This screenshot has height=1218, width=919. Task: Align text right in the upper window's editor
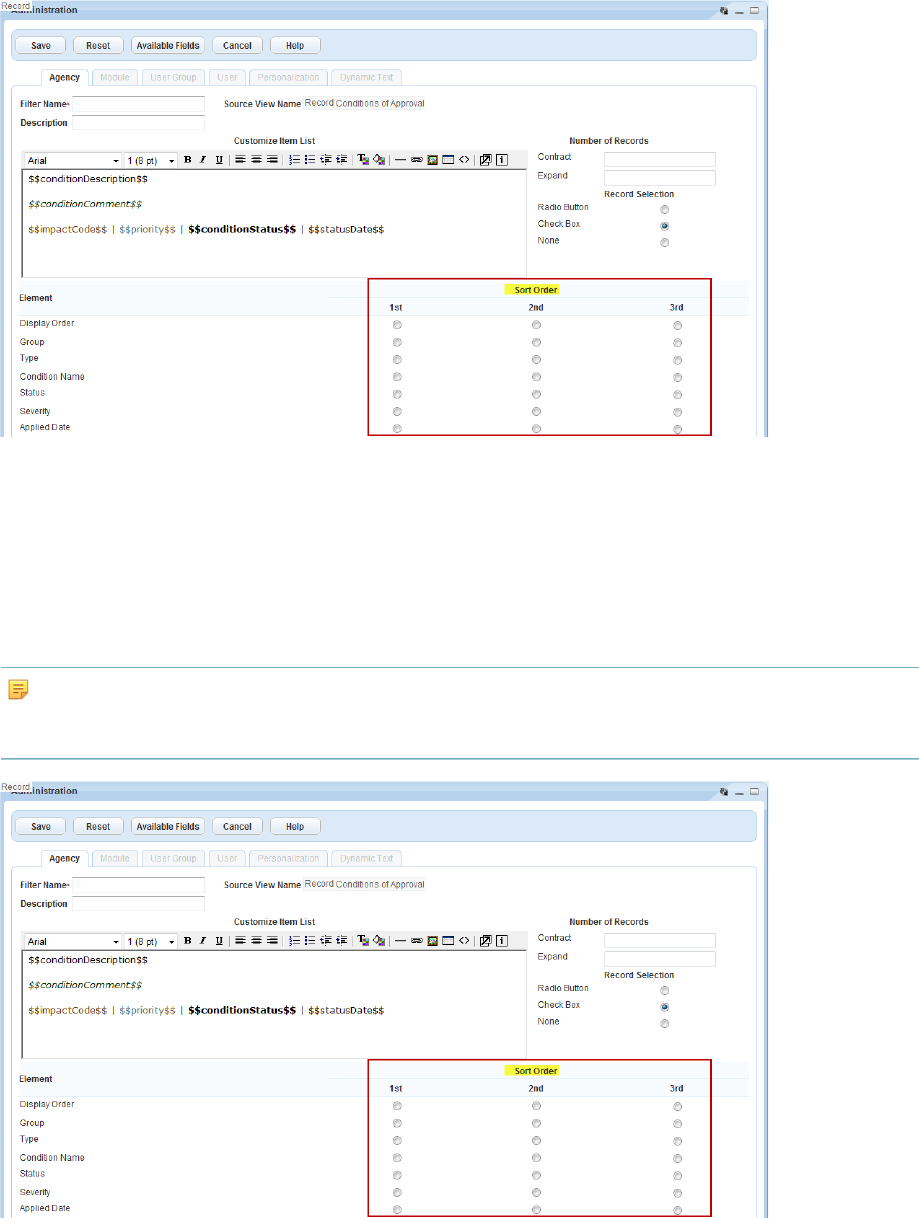[272, 160]
